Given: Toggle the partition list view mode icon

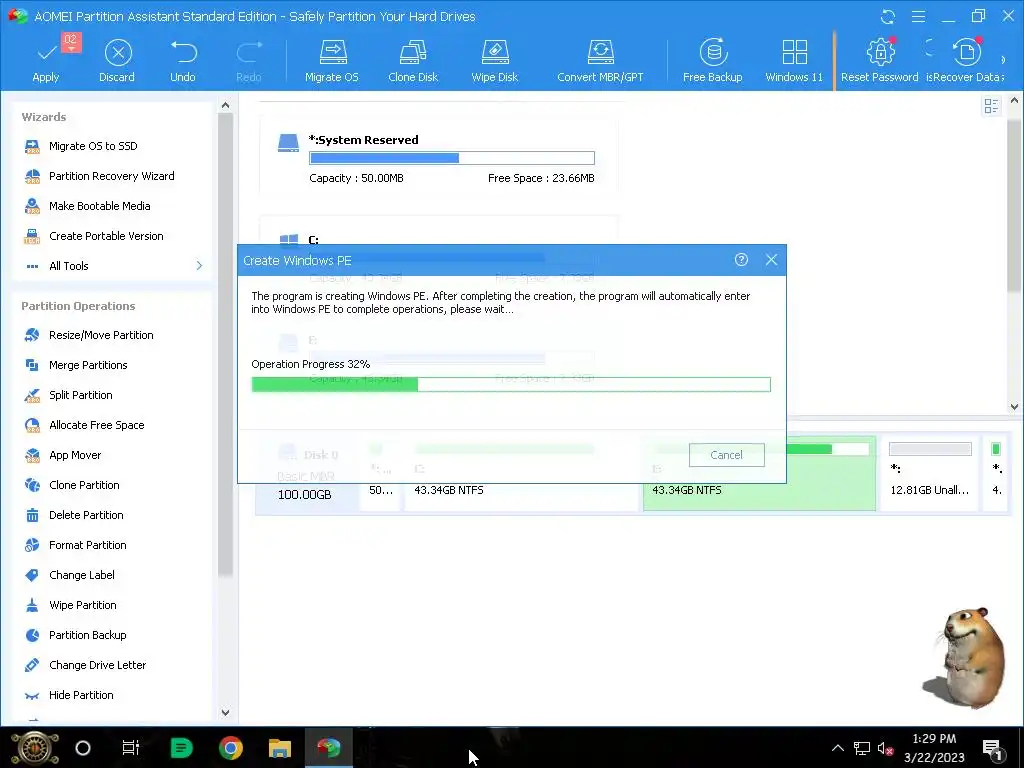Looking at the screenshot, I should 991,106.
